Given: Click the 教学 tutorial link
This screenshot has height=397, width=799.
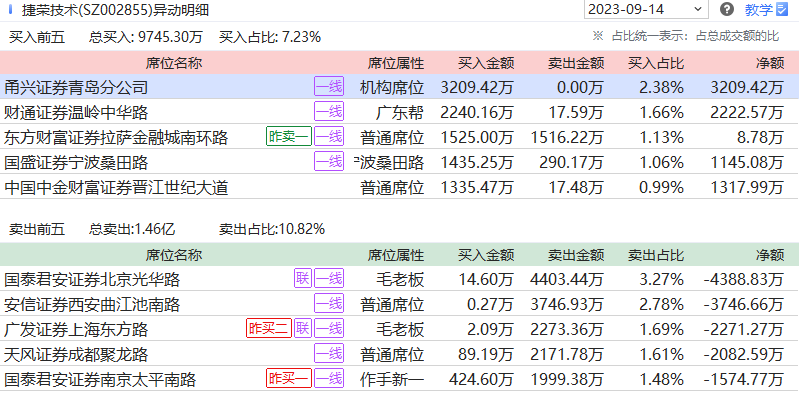Looking at the screenshot, I should pos(759,9).
